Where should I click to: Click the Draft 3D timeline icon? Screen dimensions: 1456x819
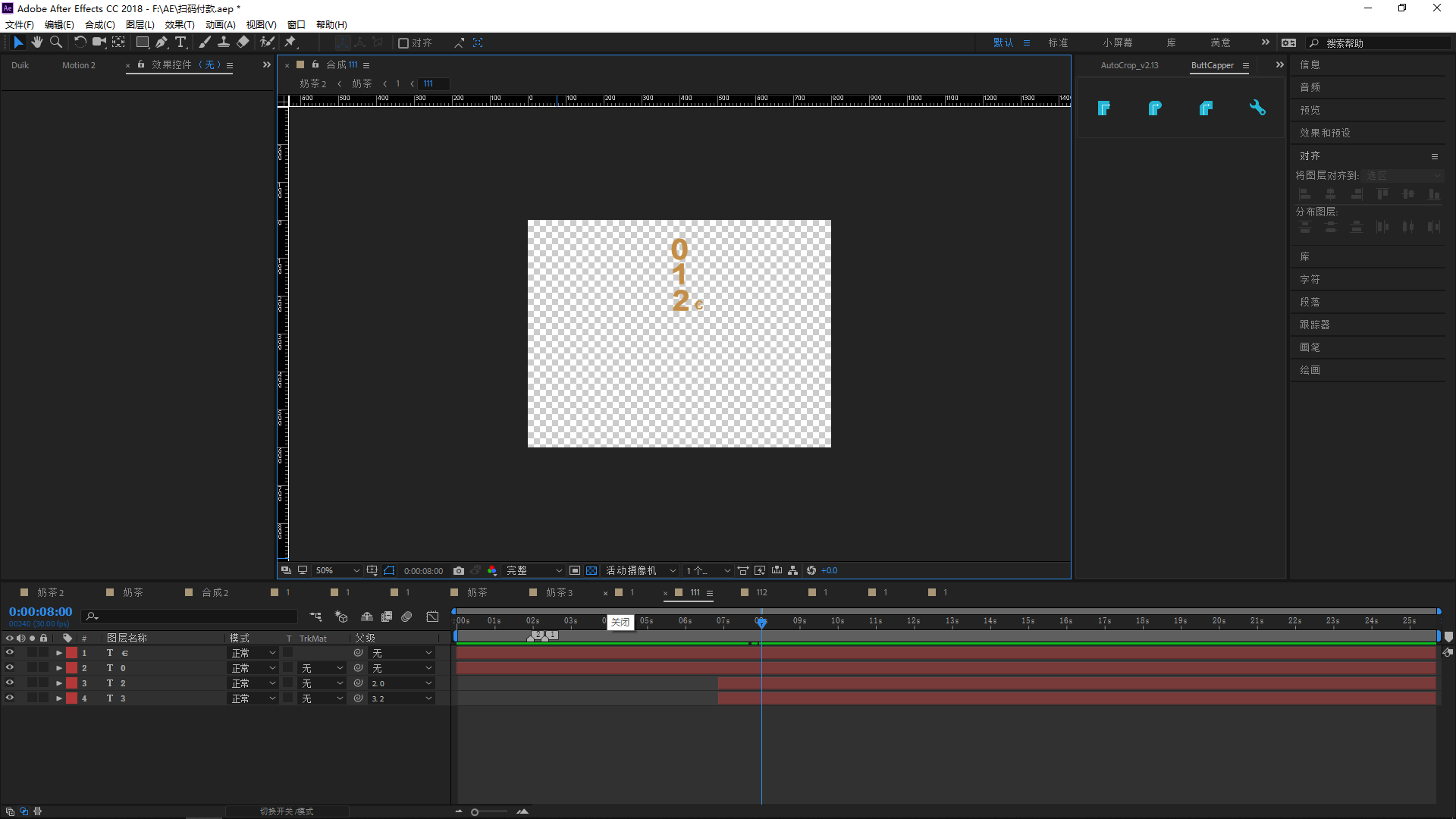(341, 617)
